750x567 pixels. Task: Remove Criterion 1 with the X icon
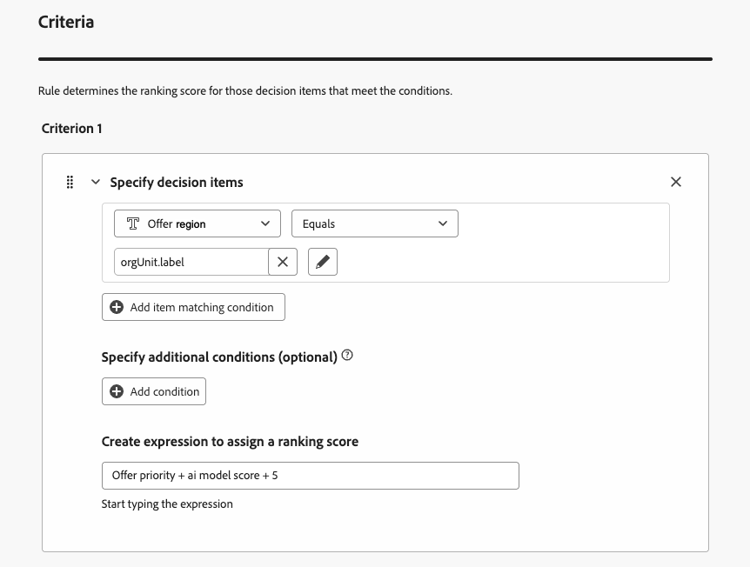[676, 182]
